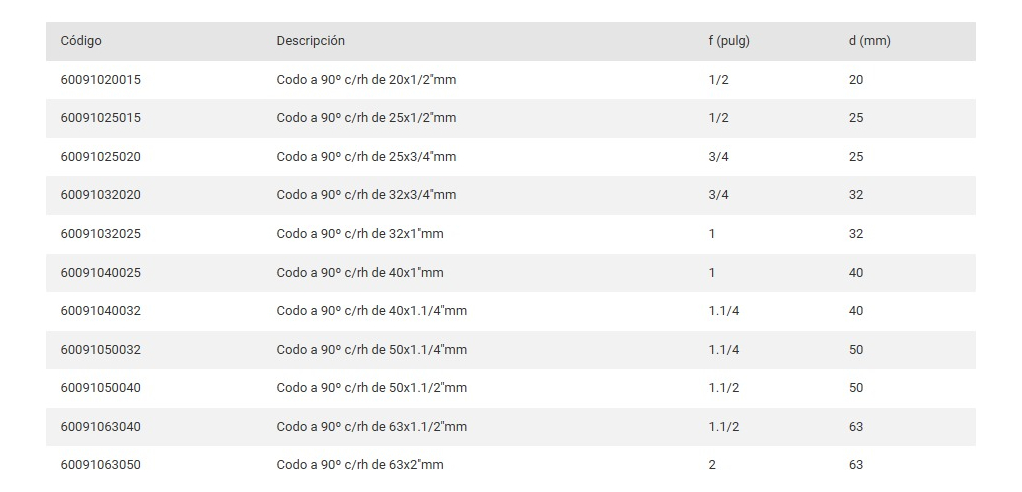Click description Codo 63x2"mm
This screenshot has width=1022, height=492.
click(360, 465)
